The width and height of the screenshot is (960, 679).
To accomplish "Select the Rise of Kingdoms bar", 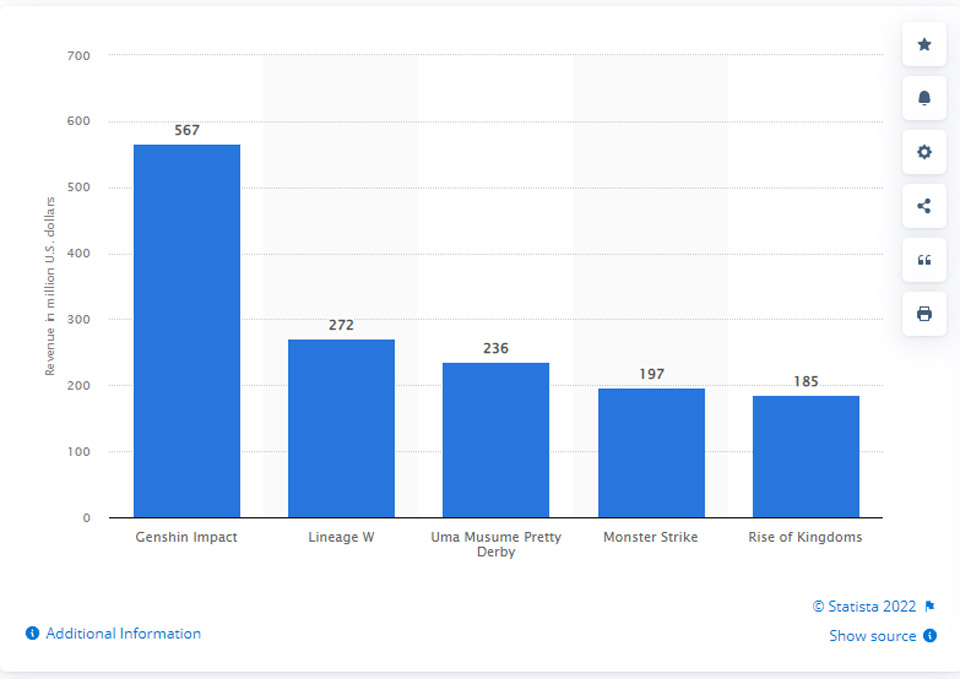I will 806,457.
